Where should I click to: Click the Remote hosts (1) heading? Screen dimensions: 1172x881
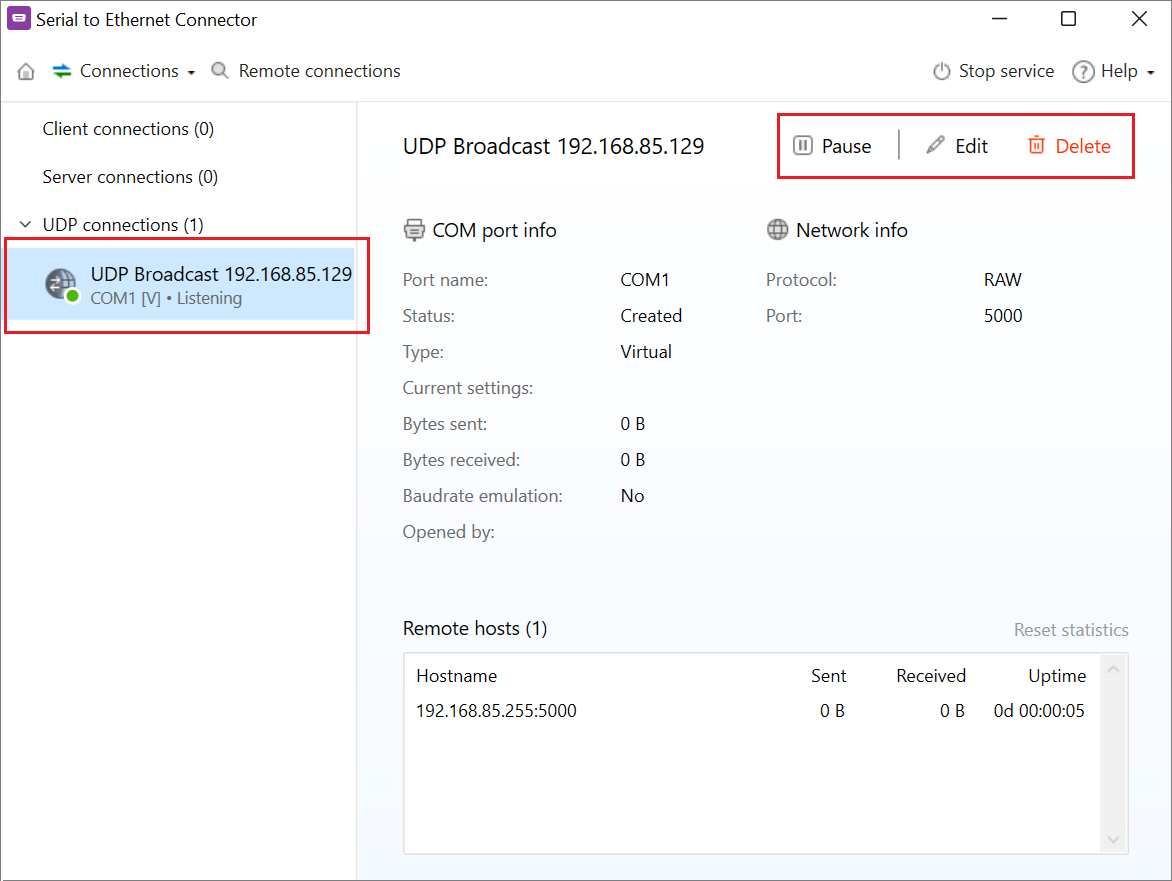[x=475, y=628]
